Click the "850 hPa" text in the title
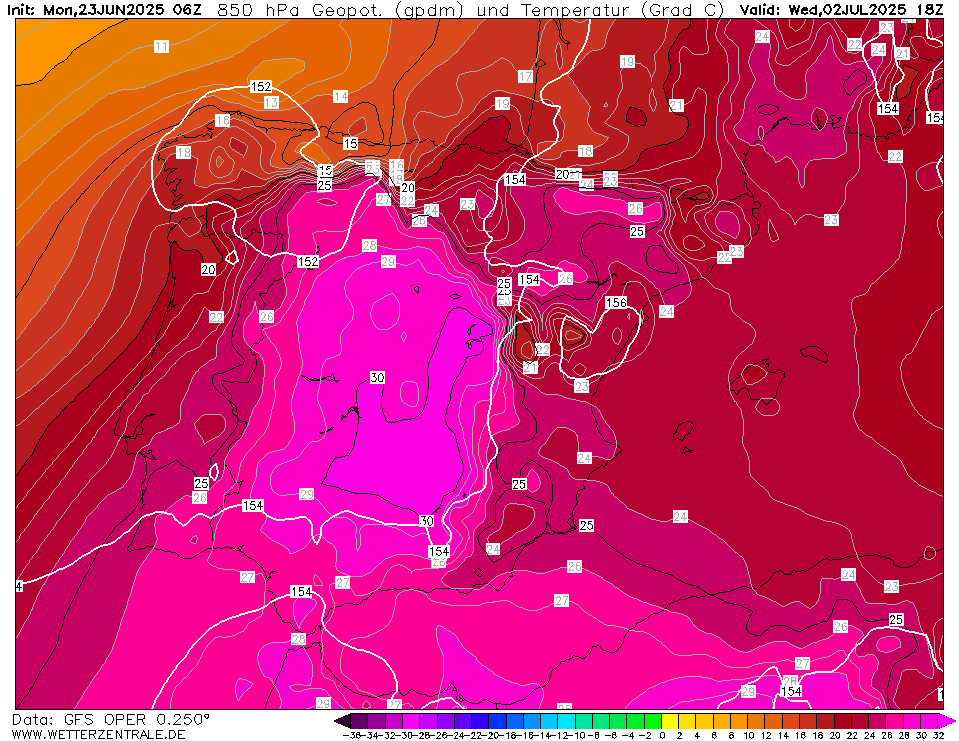This screenshot has width=959, height=741. pos(261,10)
